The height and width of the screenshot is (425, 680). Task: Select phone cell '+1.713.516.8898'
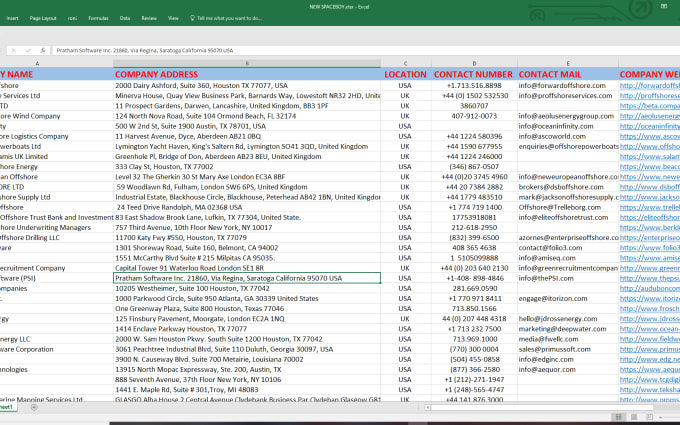(x=474, y=85)
